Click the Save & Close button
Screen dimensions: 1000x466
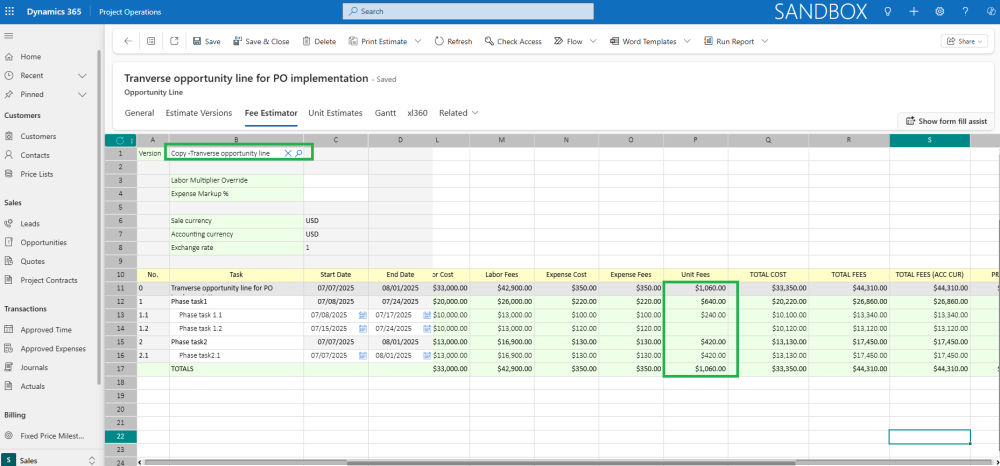click(x=261, y=42)
